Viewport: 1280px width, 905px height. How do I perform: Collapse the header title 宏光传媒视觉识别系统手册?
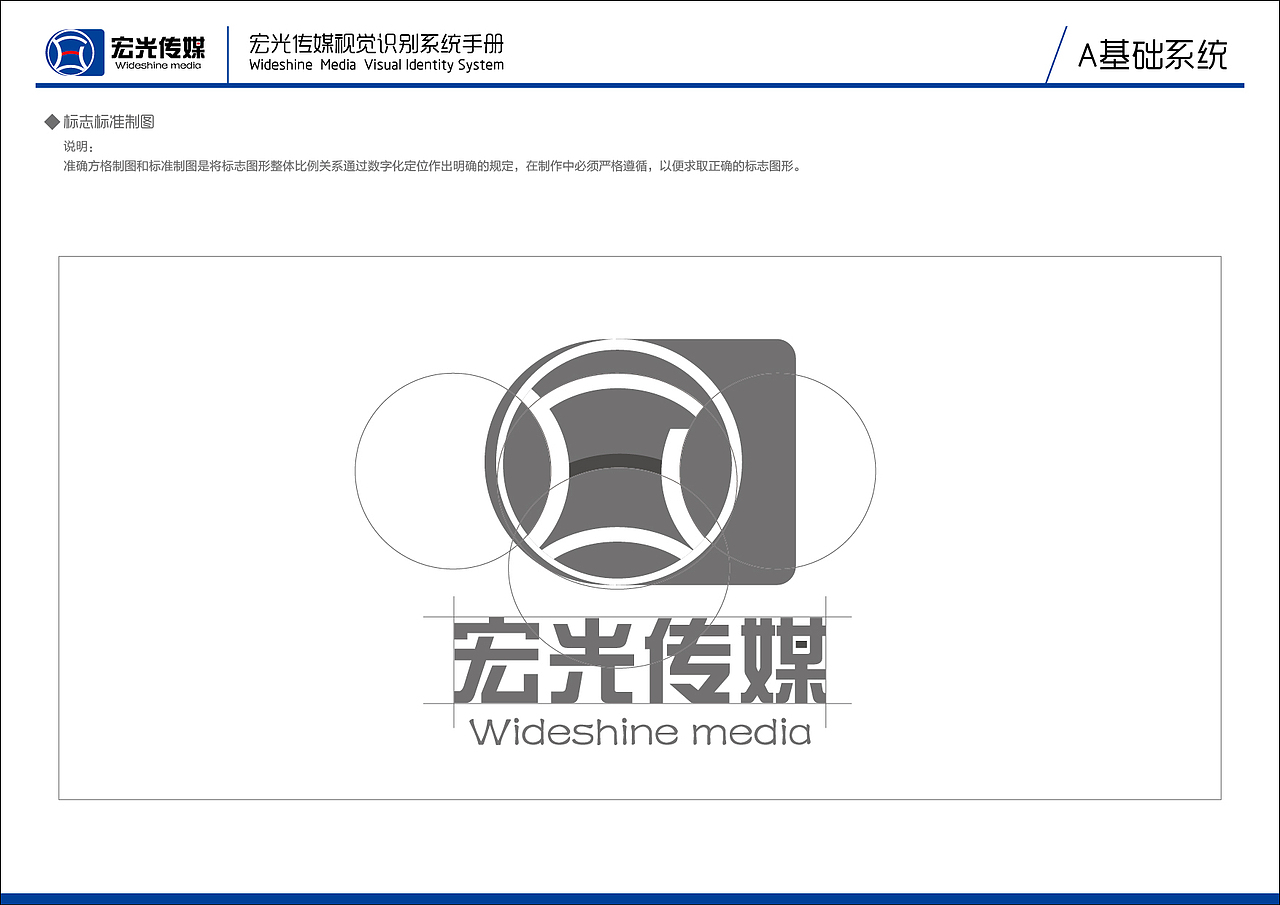point(377,44)
